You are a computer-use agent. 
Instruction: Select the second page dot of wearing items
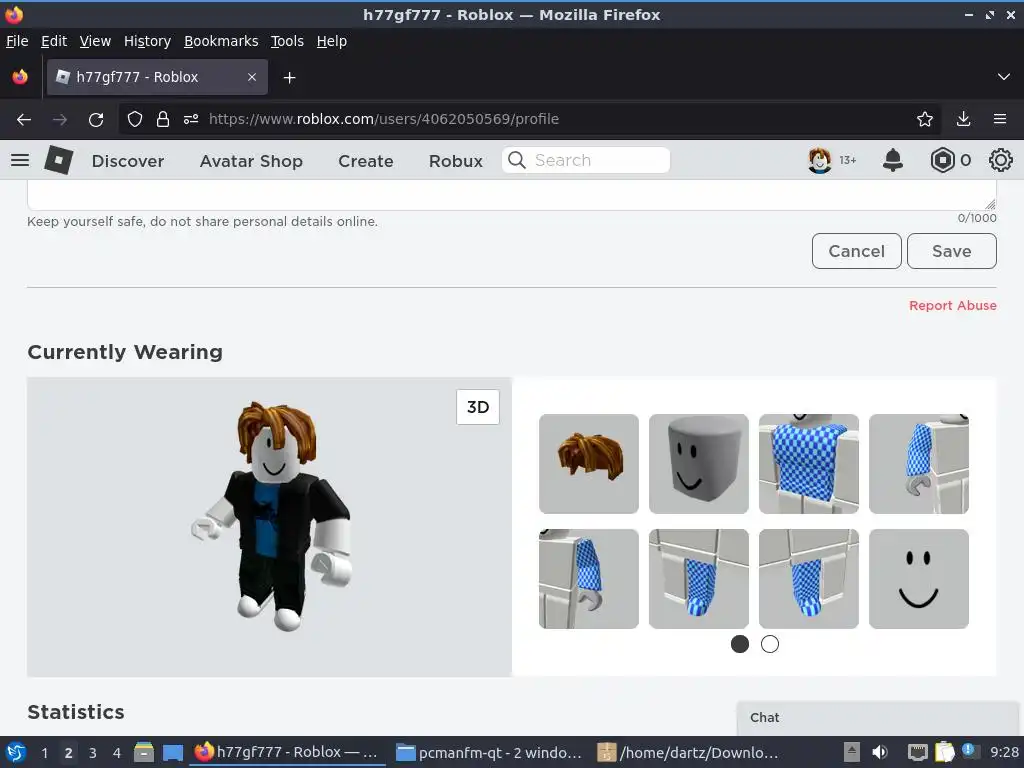(770, 644)
